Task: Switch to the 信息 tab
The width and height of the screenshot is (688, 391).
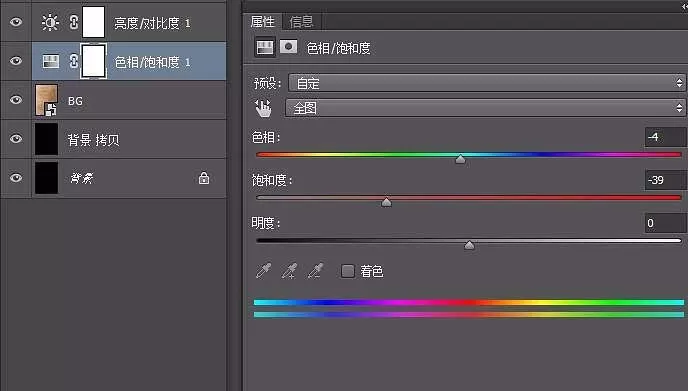Action: click(x=301, y=22)
